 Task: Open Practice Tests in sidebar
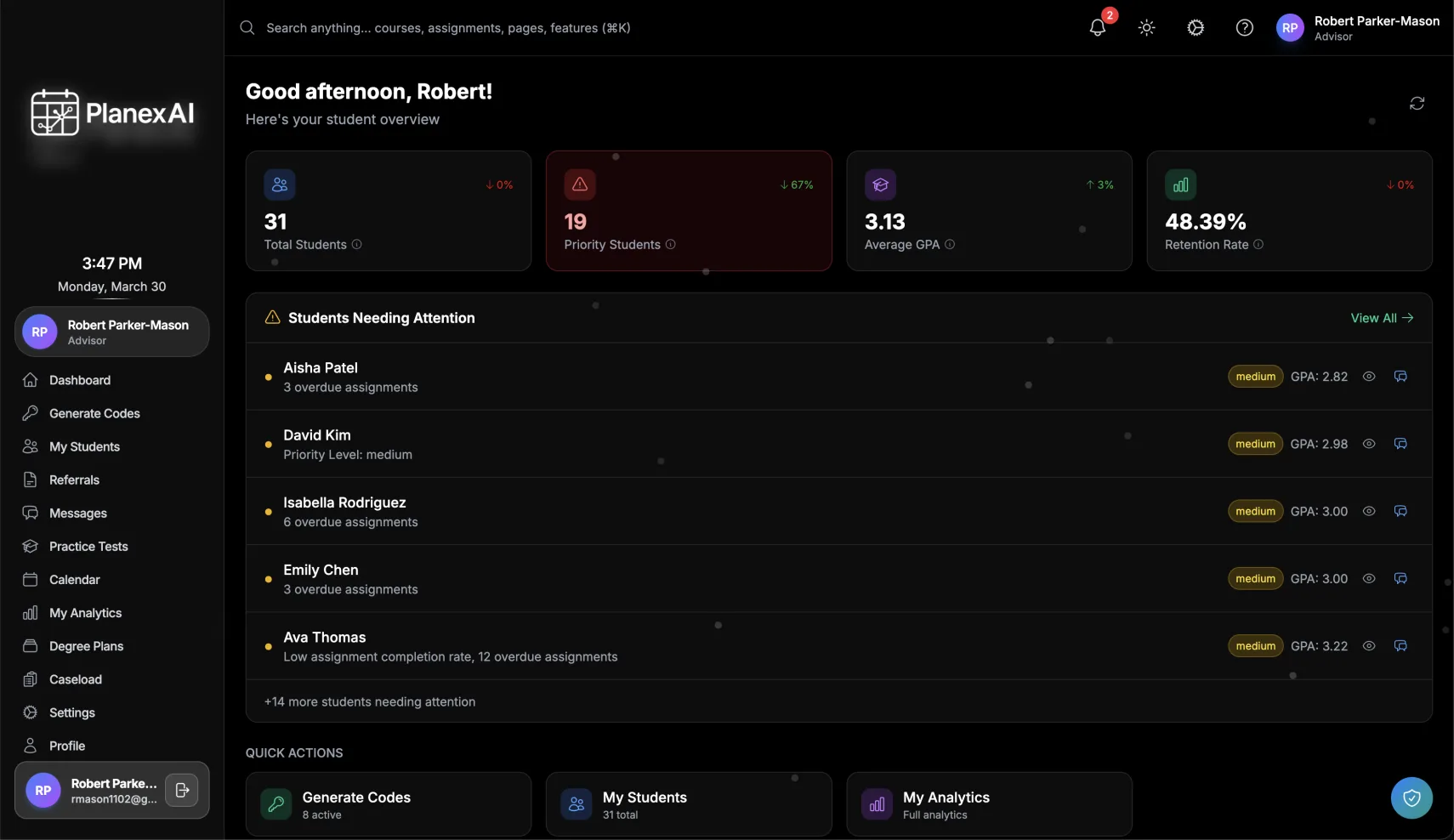[x=111, y=547]
